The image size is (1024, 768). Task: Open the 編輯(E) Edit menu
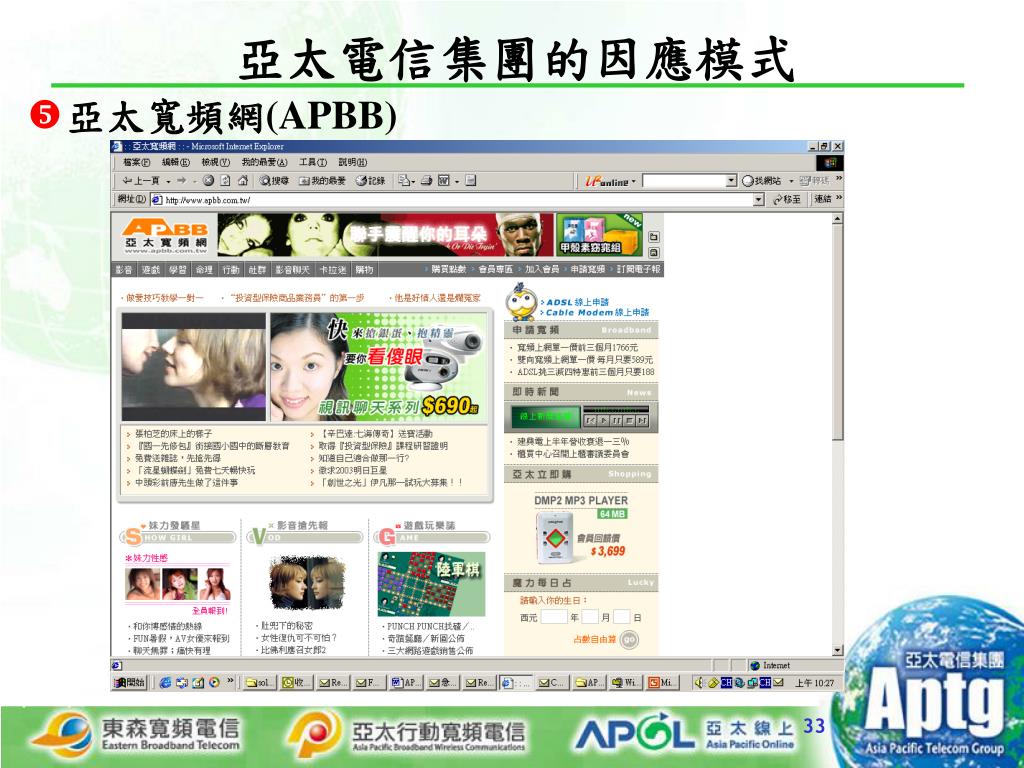176,163
